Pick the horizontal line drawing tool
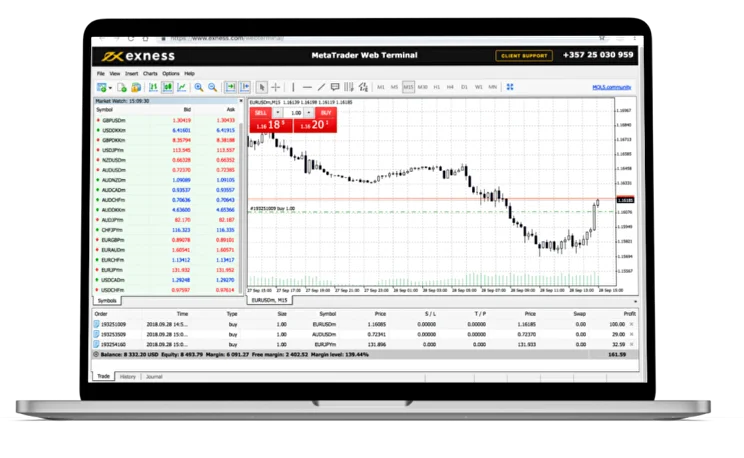 (x=307, y=87)
